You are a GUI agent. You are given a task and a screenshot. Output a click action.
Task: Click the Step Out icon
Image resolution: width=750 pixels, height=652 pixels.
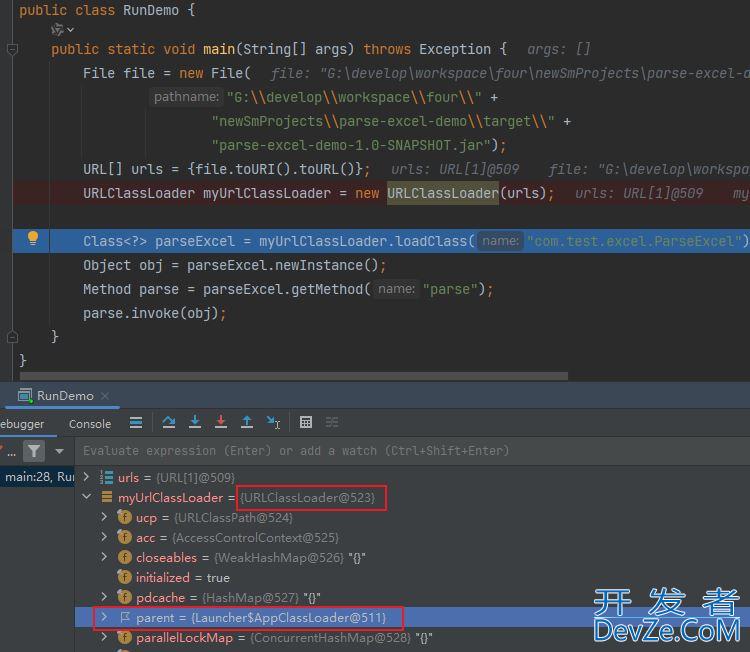click(247, 422)
